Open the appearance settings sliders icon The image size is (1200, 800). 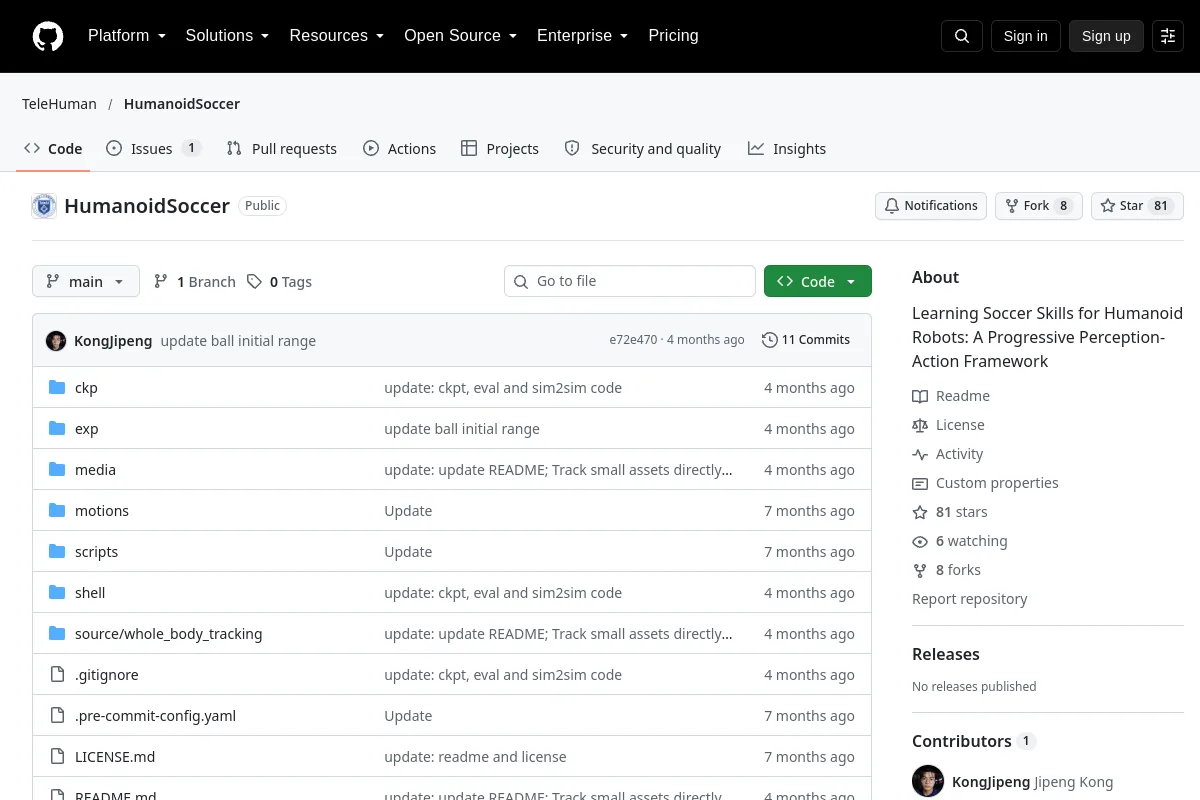(1168, 36)
